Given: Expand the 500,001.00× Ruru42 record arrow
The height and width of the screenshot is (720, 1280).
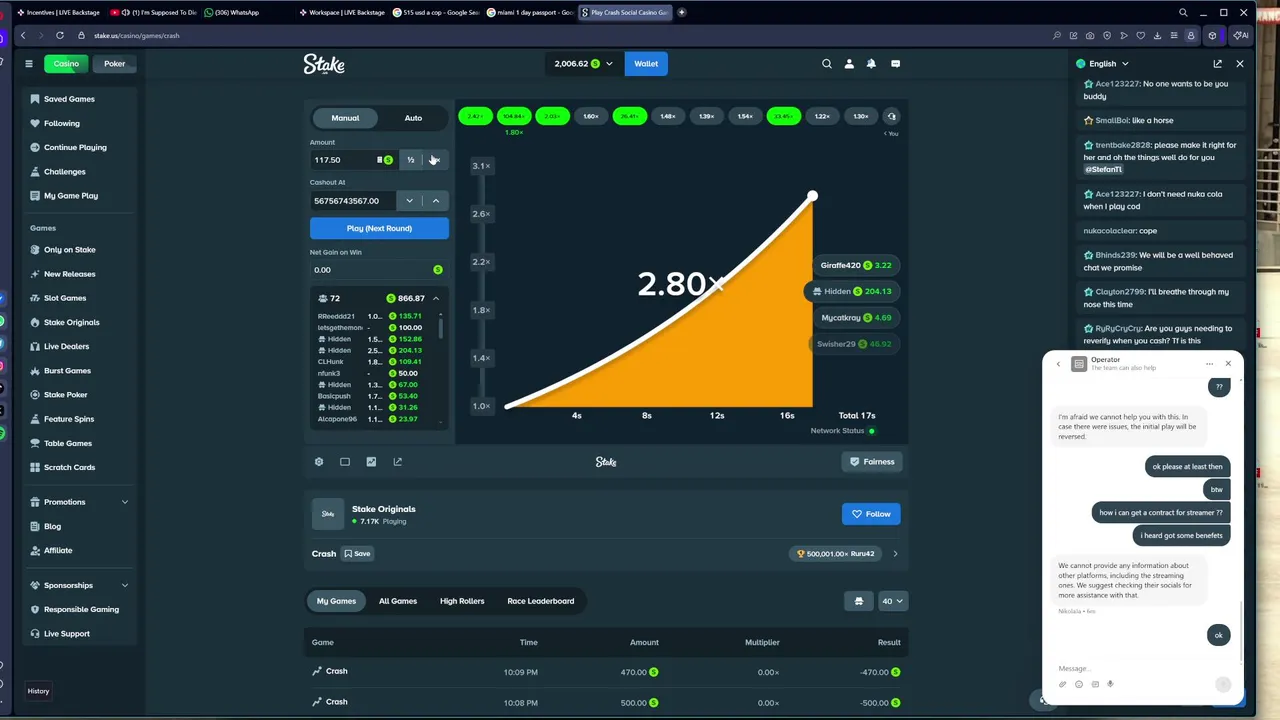Looking at the screenshot, I should (x=895, y=554).
